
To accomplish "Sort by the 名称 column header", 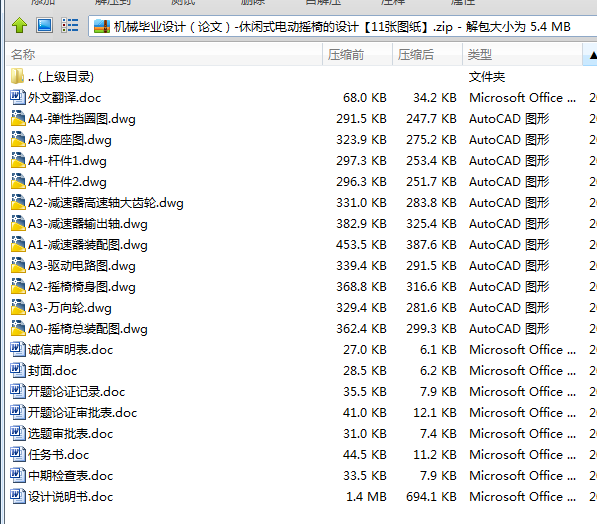I will click(x=164, y=54).
